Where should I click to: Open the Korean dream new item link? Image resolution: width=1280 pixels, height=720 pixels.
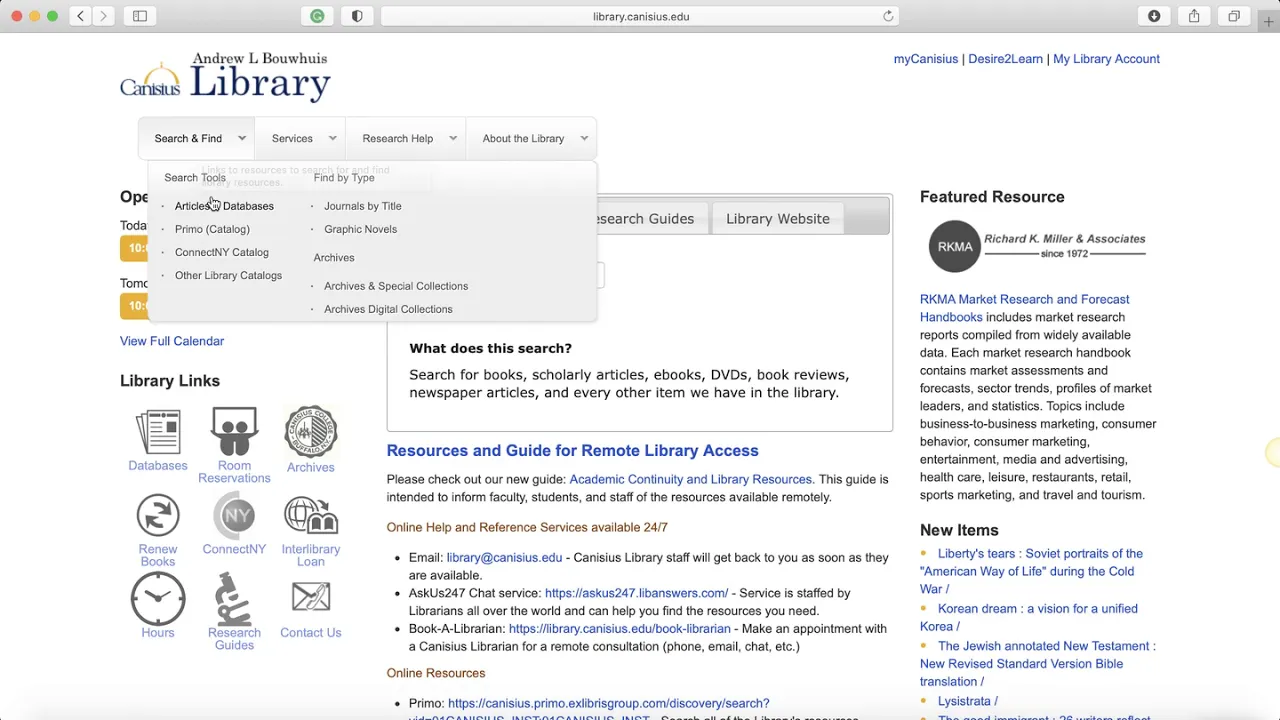pos(1028,617)
